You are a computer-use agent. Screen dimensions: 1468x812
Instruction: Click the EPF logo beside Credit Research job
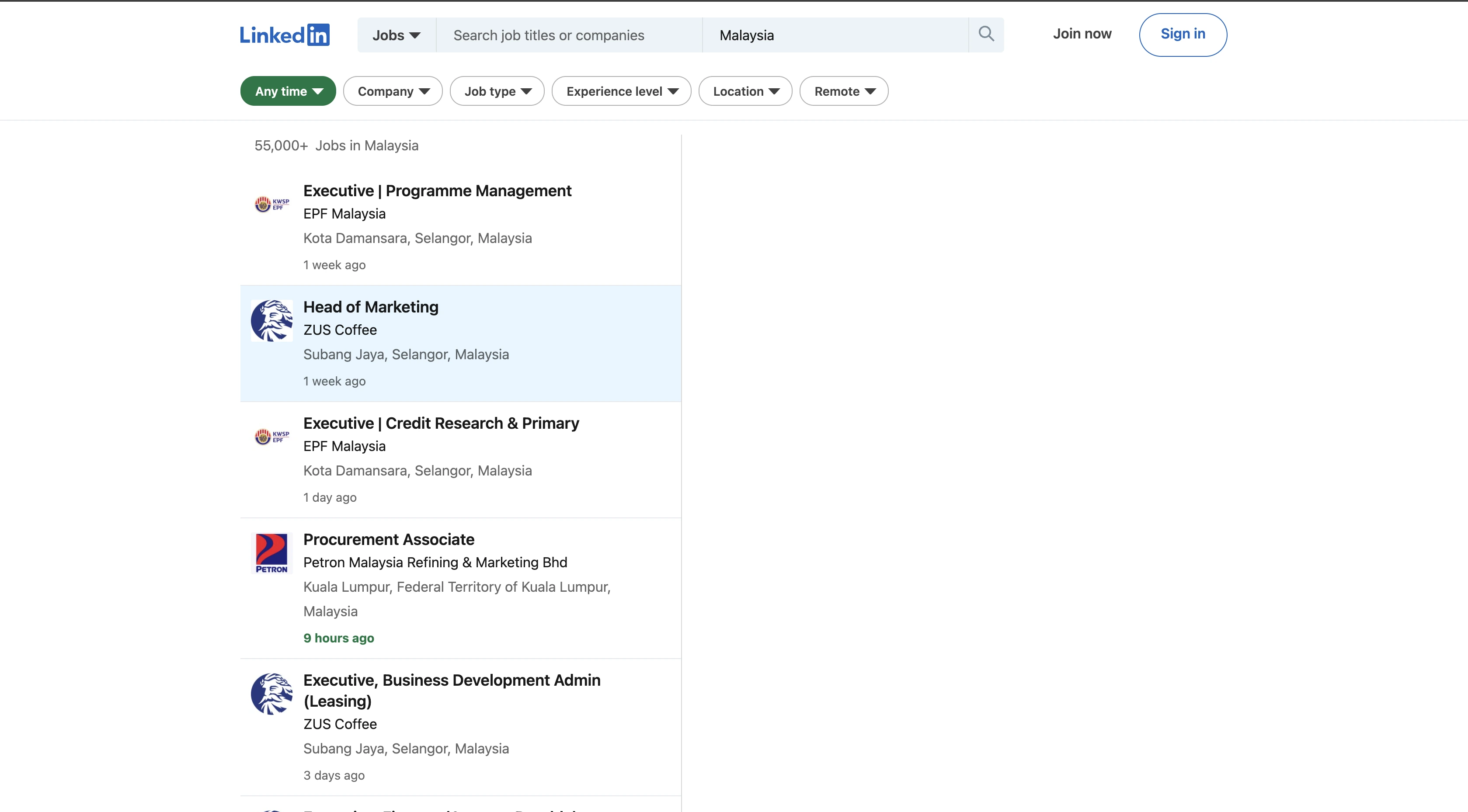[272, 437]
